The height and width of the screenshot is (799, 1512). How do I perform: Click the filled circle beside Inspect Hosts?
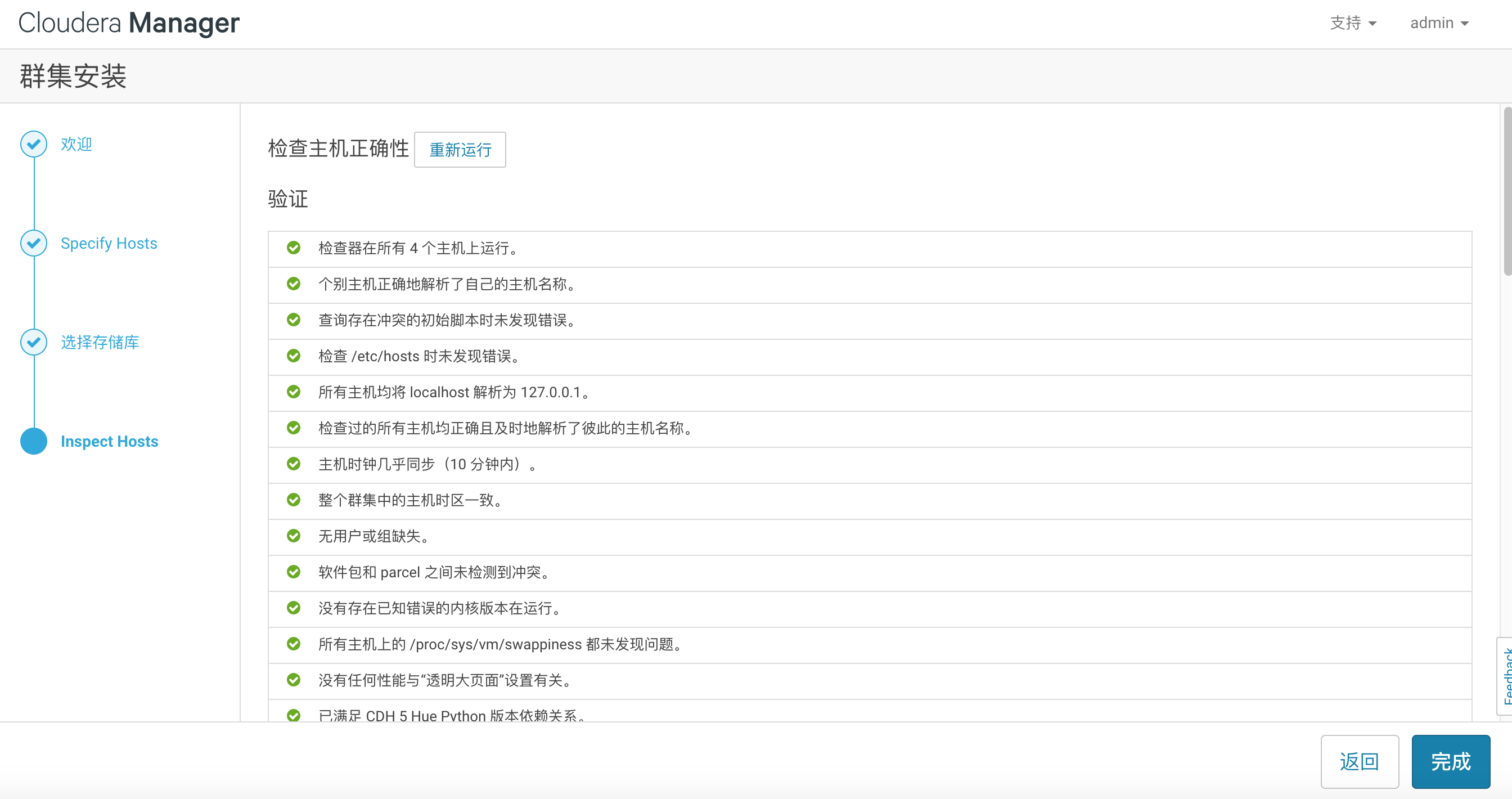point(33,442)
